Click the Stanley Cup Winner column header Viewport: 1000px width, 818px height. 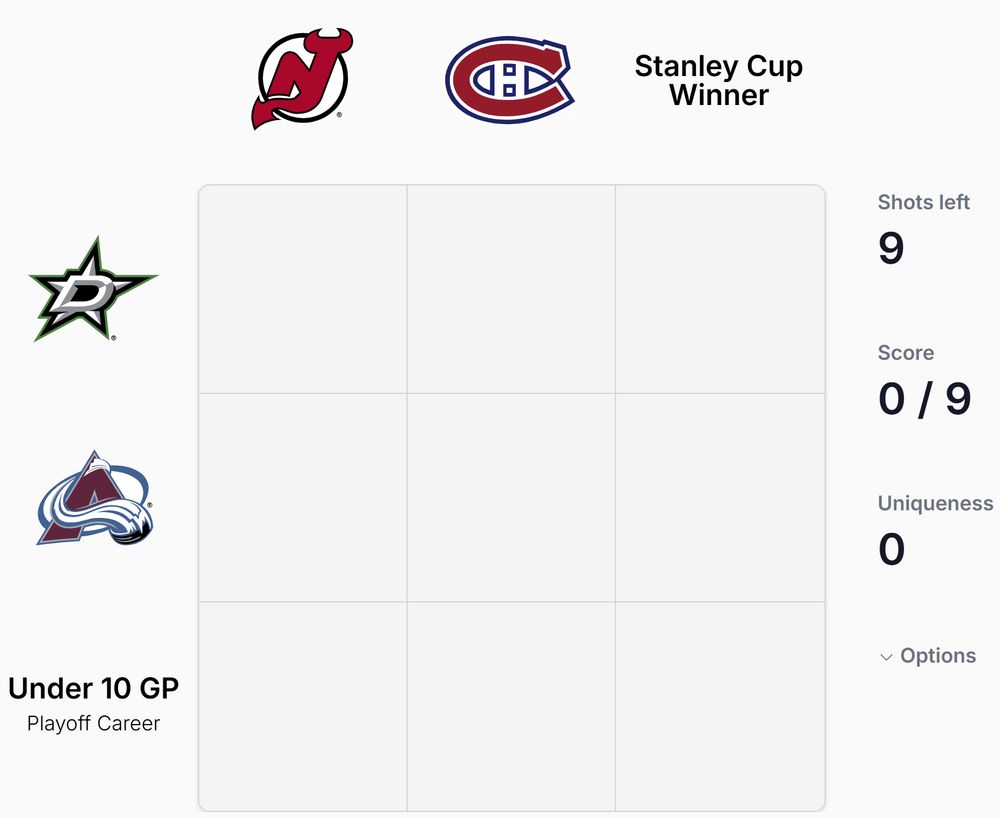coord(719,80)
